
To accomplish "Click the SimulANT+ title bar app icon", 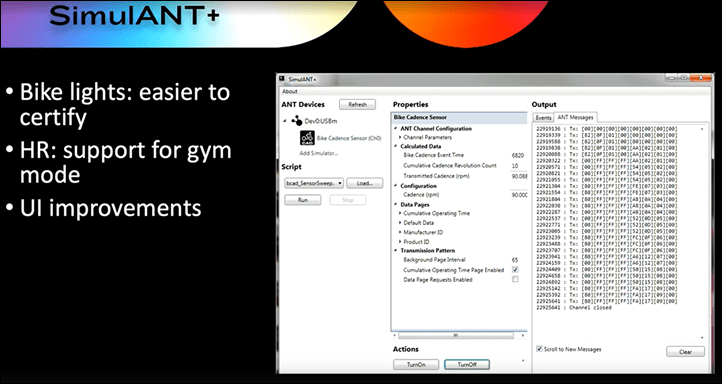I will 282,79.
